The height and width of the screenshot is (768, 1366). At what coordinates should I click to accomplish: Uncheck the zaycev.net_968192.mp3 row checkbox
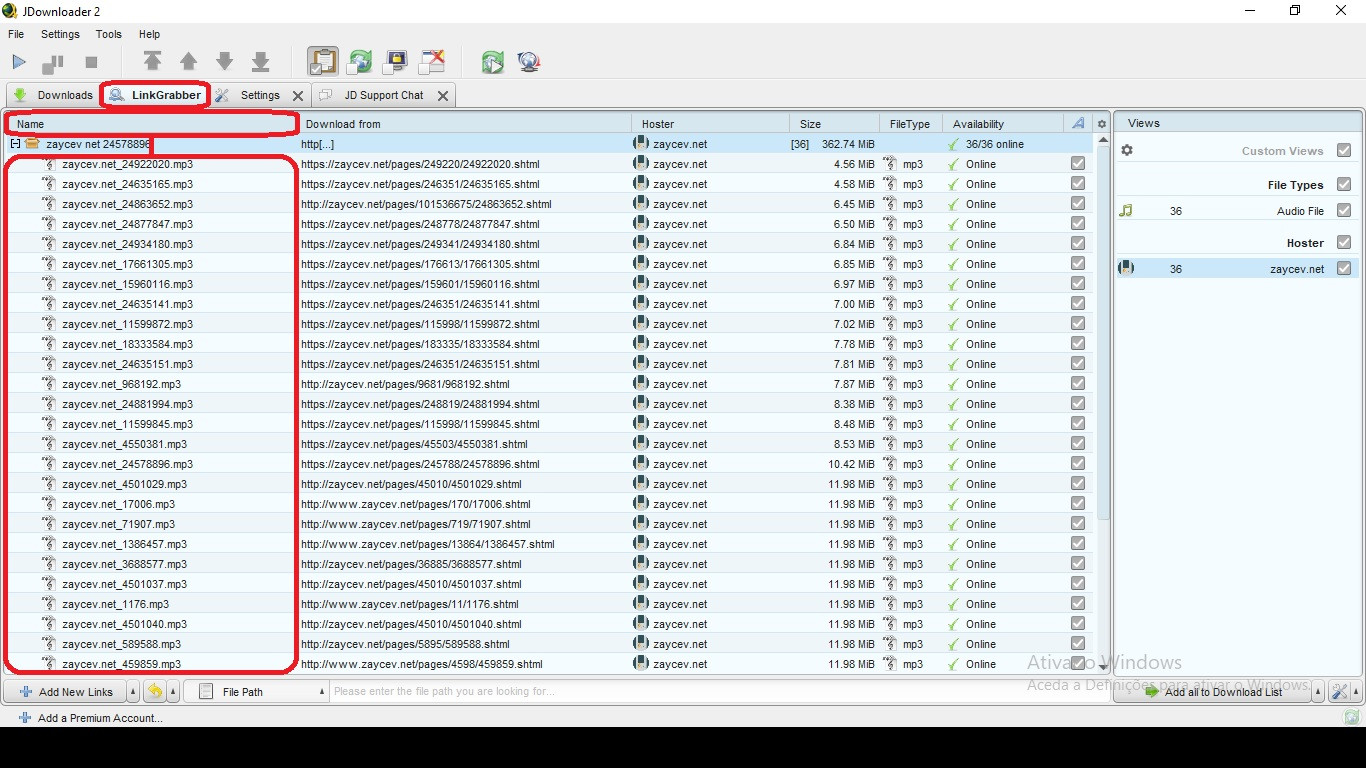click(1078, 384)
